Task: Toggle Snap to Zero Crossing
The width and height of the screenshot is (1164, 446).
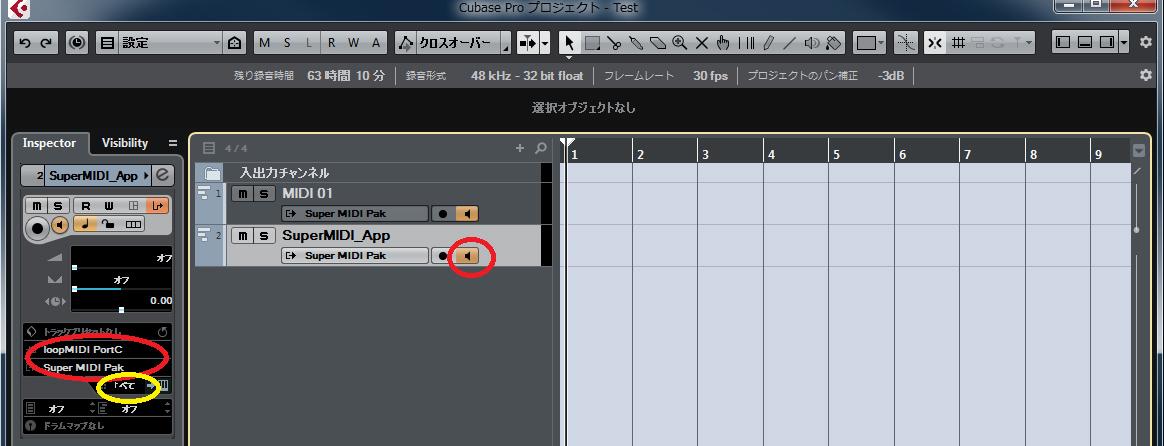Action: click(905, 43)
